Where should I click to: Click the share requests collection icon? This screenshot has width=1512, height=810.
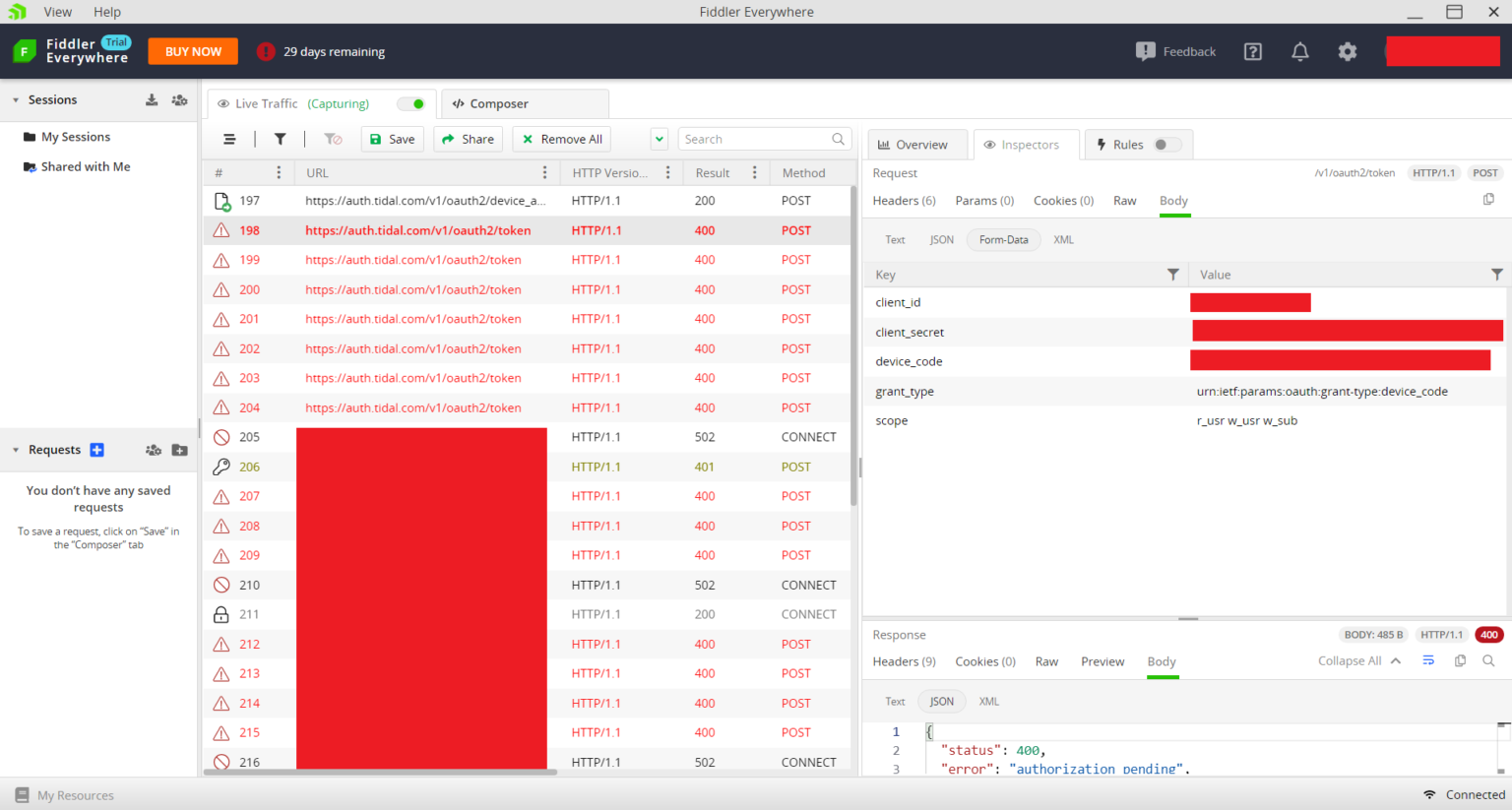(x=154, y=450)
